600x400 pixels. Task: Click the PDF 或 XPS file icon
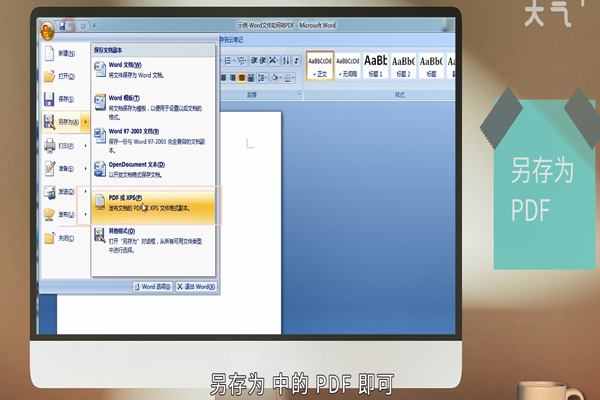[x=100, y=202]
